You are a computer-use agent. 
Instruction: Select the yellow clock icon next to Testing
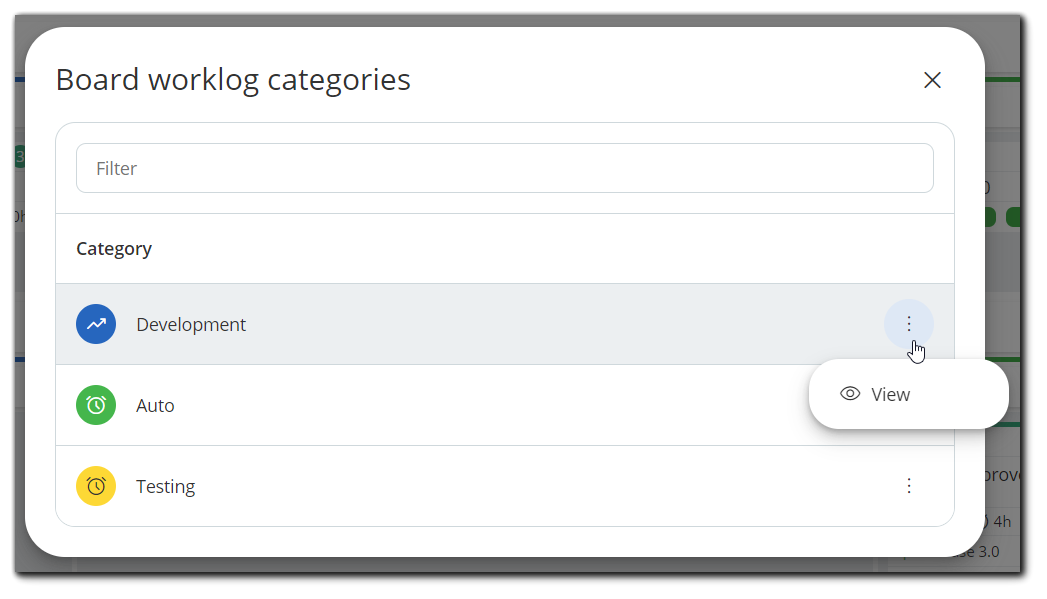click(96, 486)
